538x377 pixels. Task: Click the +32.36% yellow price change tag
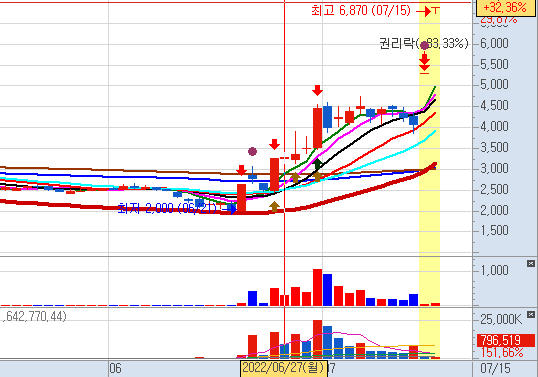[x=505, y=7]
